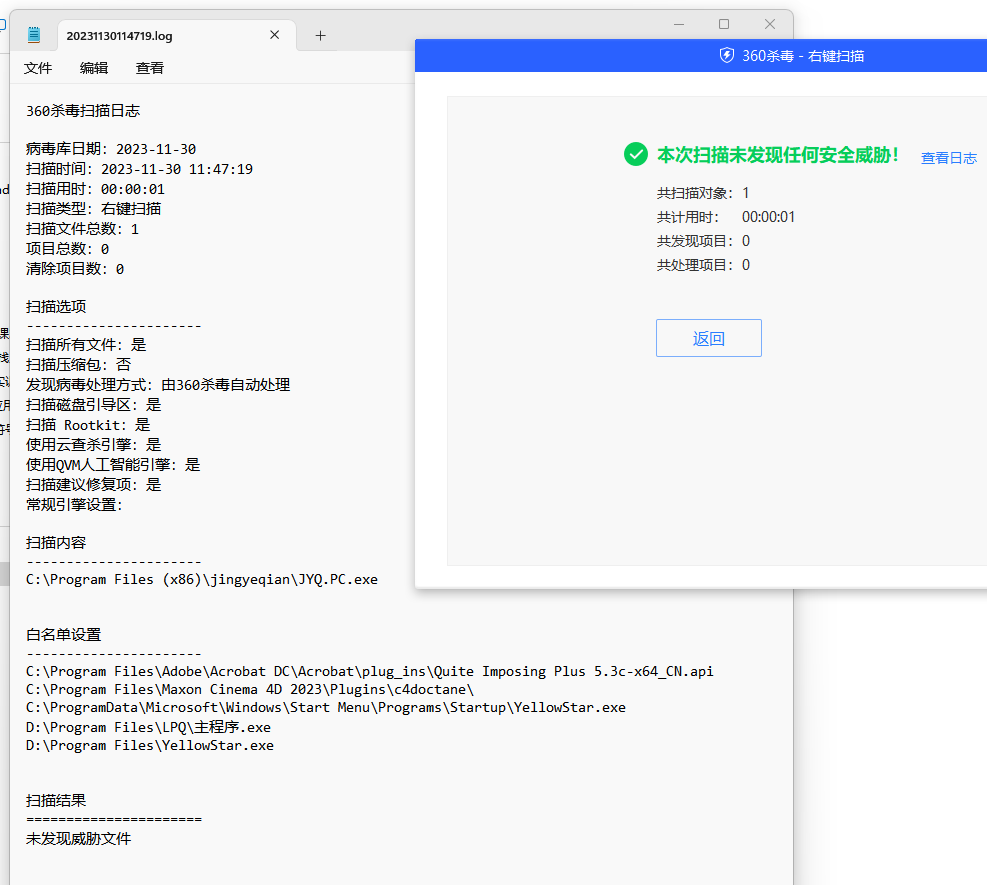
Task: Minimize the Notepad window
Action: click(x=679, y=24)
